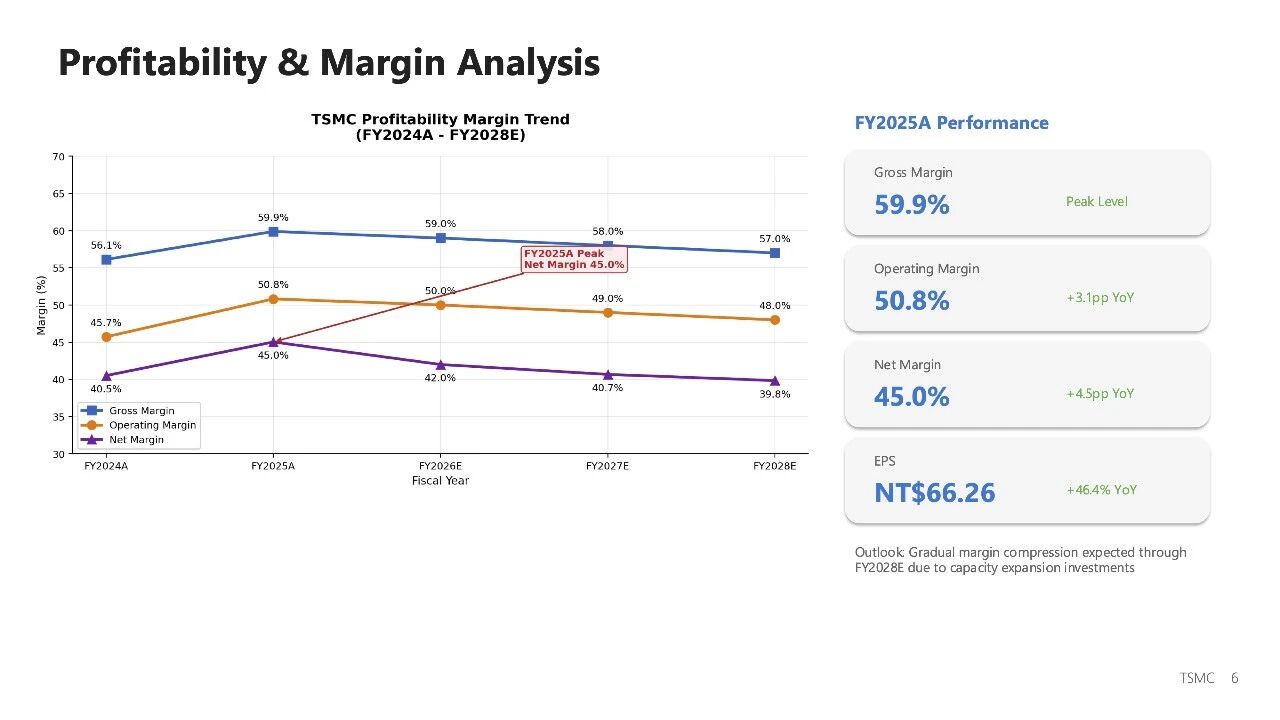Click the slide title 'Profitability & Margin Analysis'
1280x720 pixels.
coord(329,63)
